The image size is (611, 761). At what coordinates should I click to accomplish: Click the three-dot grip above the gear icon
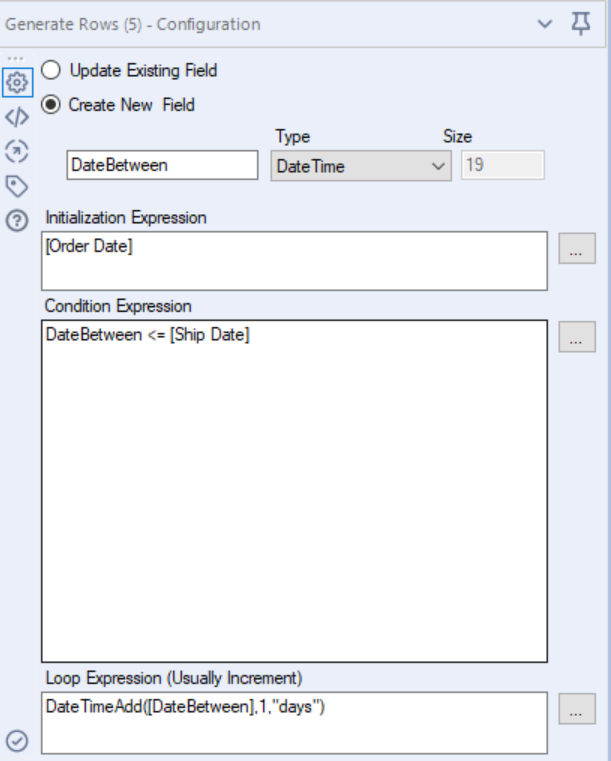tap(18, 58)
